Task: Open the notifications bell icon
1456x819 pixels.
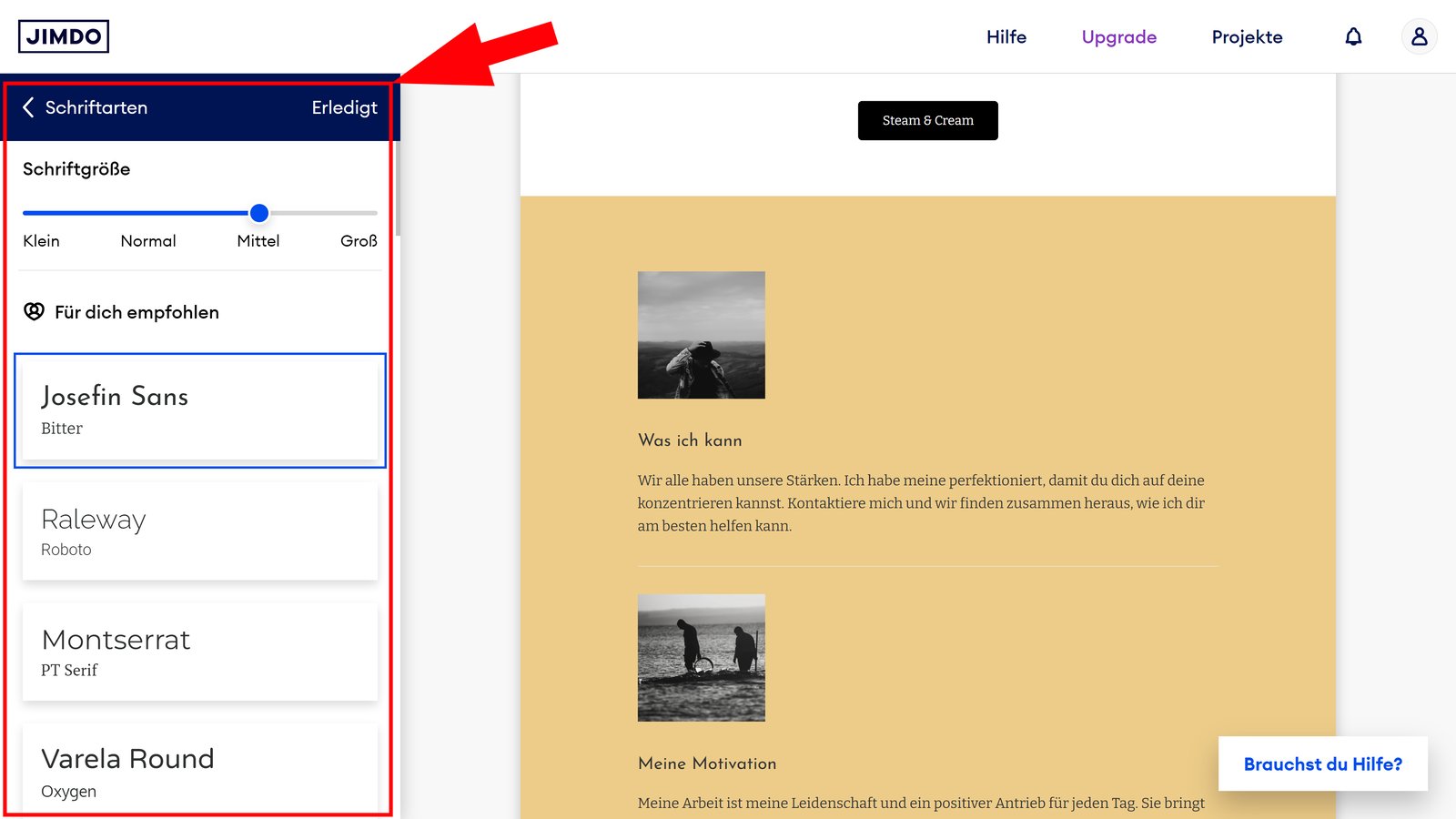Action: (x=1353, y=36)
